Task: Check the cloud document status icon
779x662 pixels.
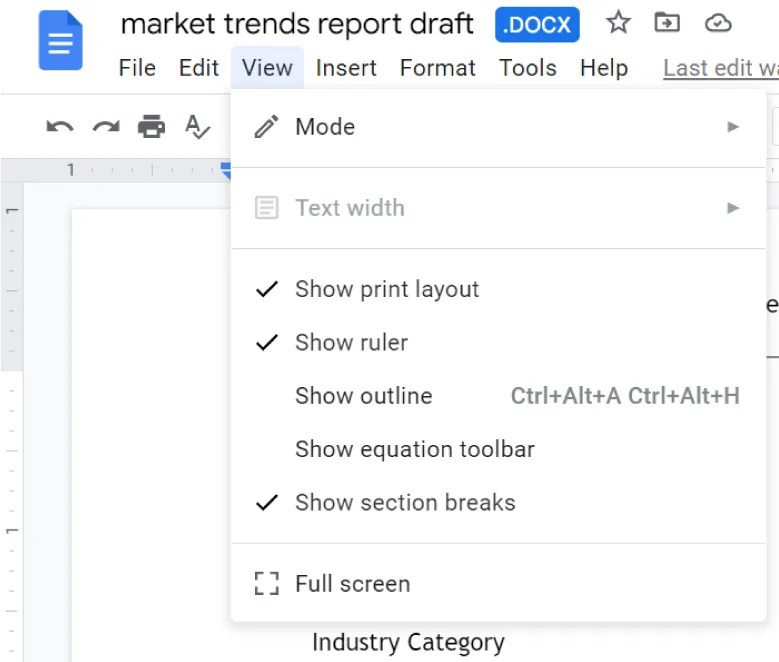Action: pyautogui.click(x=717, y=23)
